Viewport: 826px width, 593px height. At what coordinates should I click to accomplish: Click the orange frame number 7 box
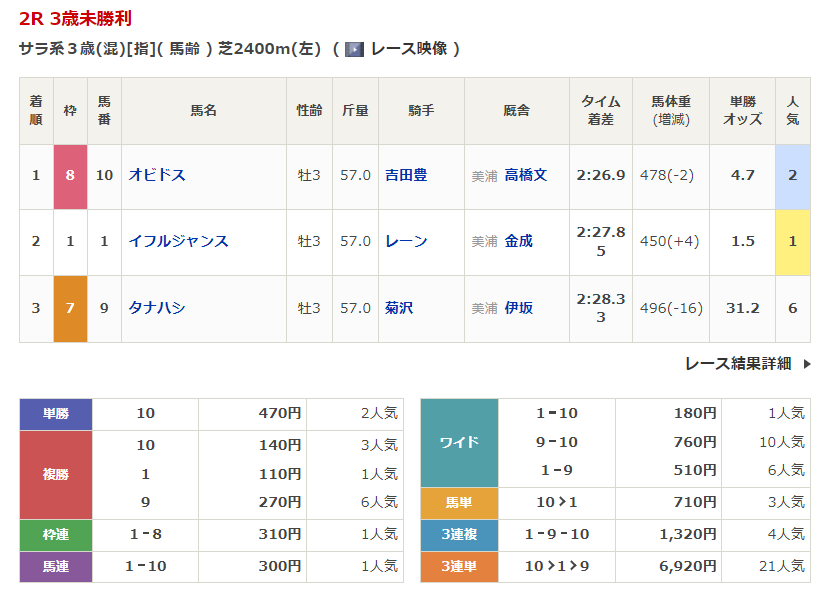70,308
